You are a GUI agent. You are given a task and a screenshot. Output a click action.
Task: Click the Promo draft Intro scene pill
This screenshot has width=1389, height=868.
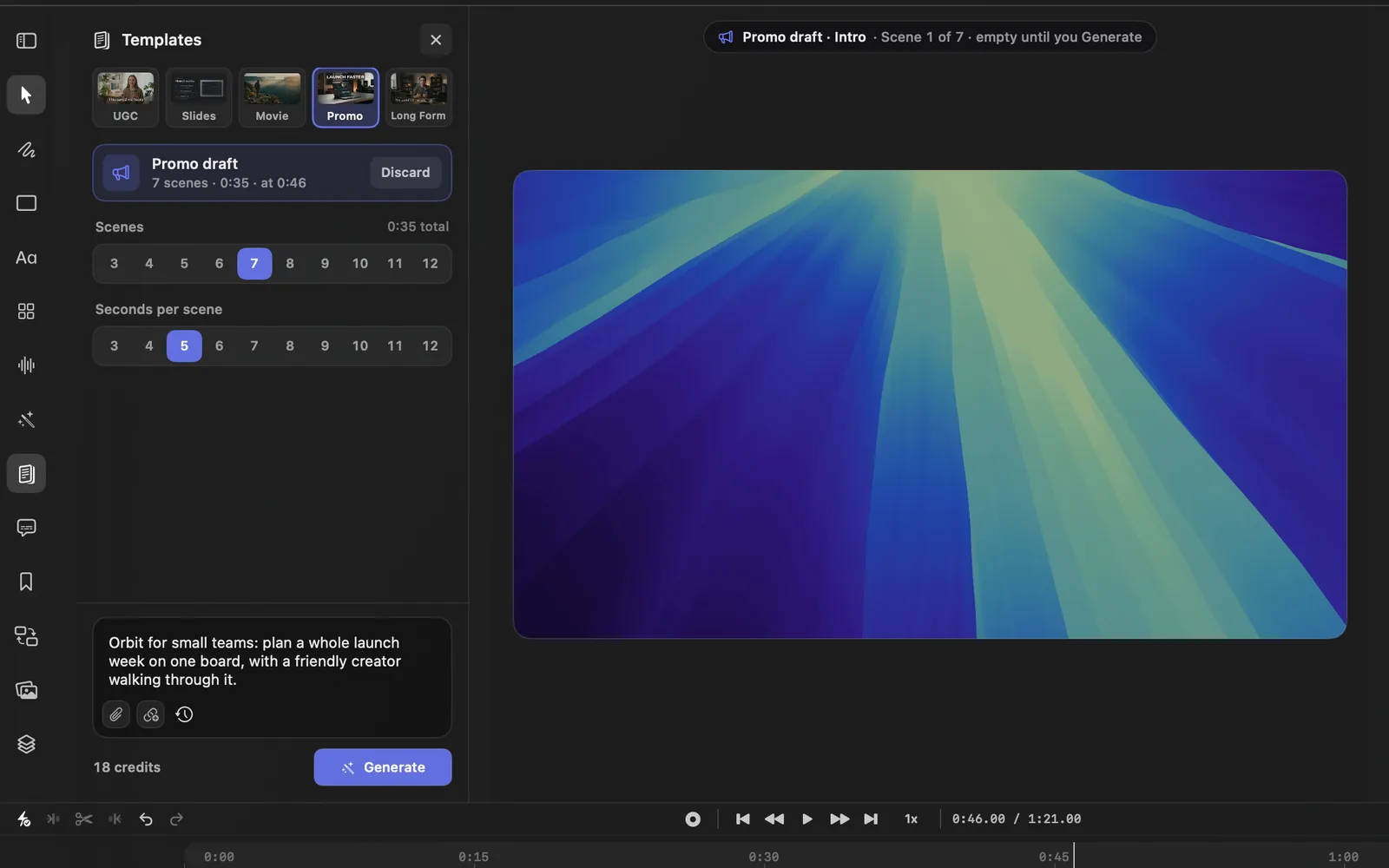[930, 37]
